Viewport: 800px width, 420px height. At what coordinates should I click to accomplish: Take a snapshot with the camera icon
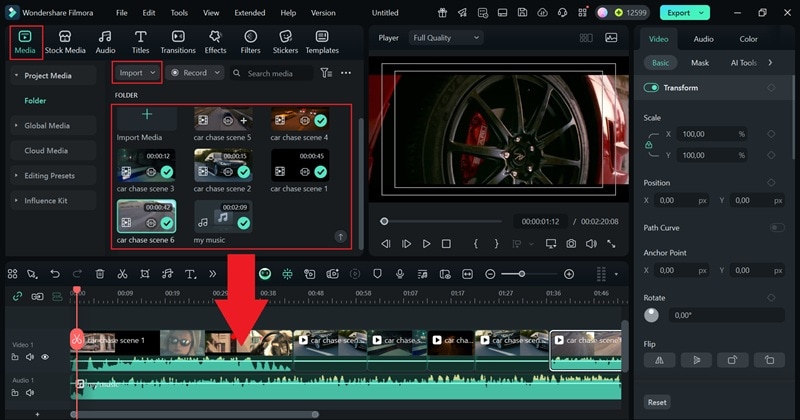(570, 244)
